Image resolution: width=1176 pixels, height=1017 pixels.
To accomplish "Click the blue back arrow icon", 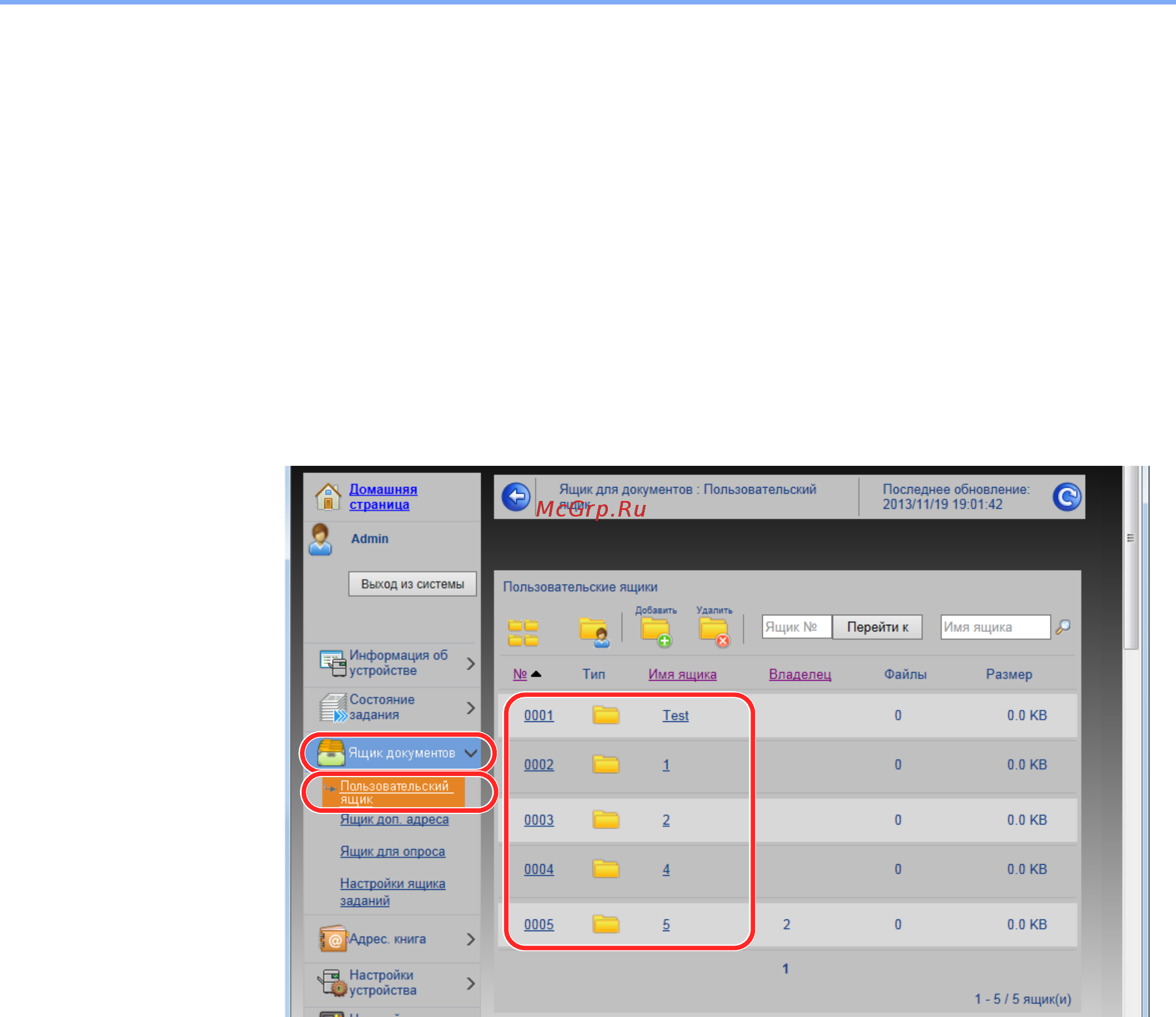I will [x=516, y=497].
